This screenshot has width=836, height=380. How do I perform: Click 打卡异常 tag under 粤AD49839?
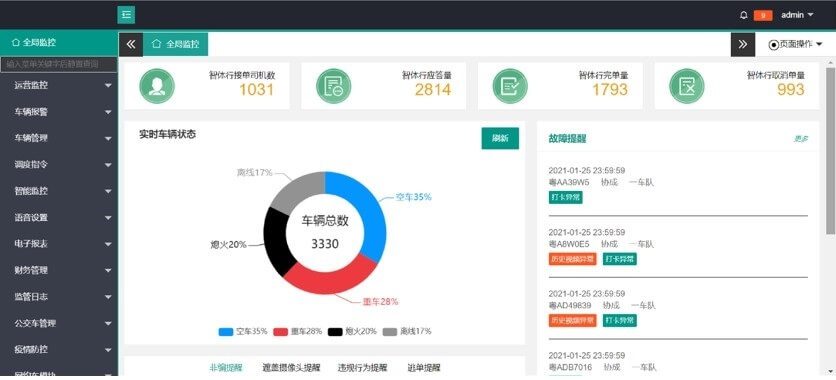620,321
